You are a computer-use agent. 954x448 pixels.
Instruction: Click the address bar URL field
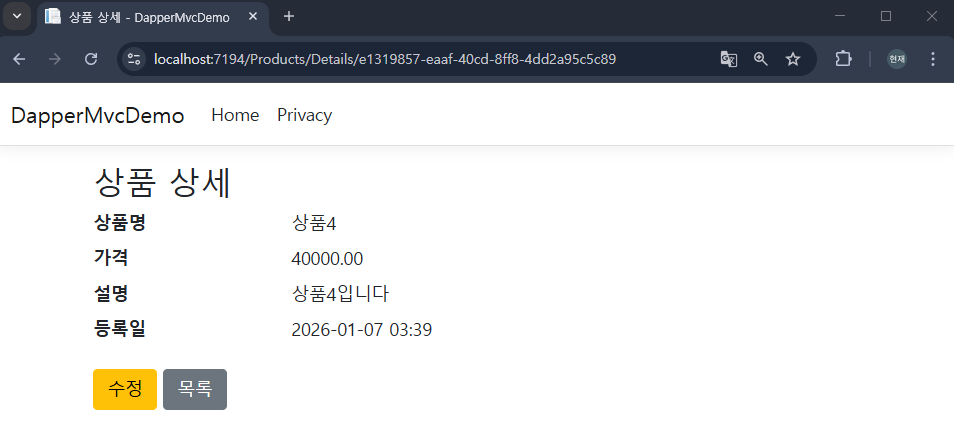(426, 59)
